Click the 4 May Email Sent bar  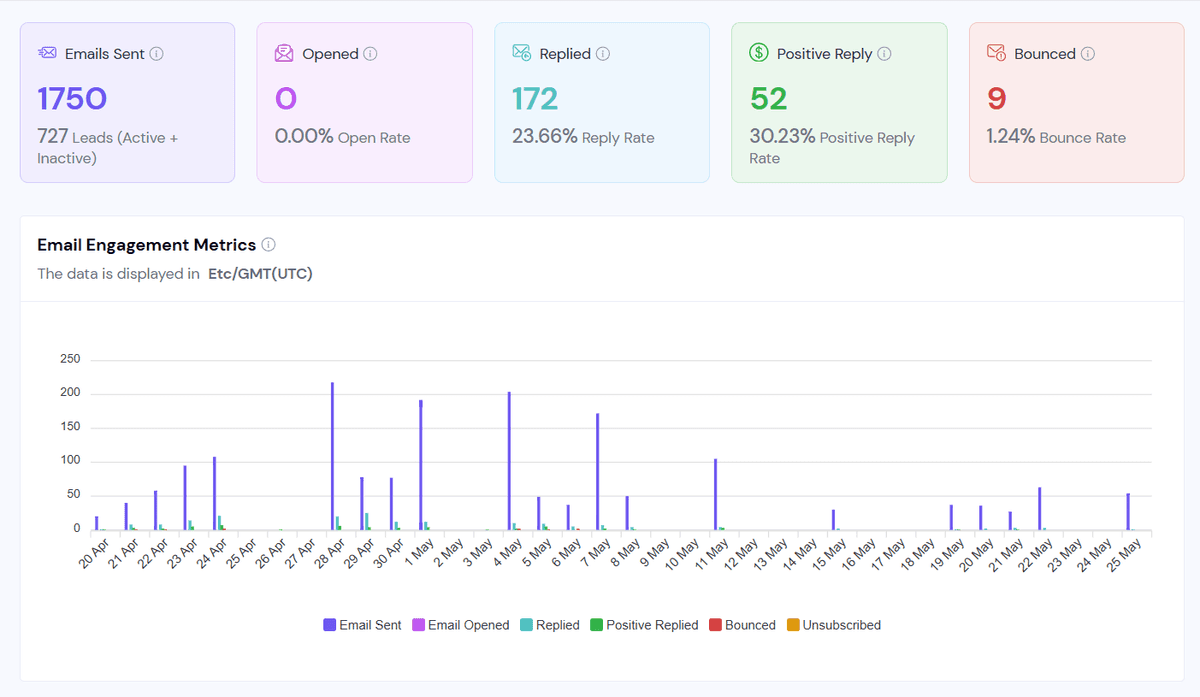tap(509, 461)
